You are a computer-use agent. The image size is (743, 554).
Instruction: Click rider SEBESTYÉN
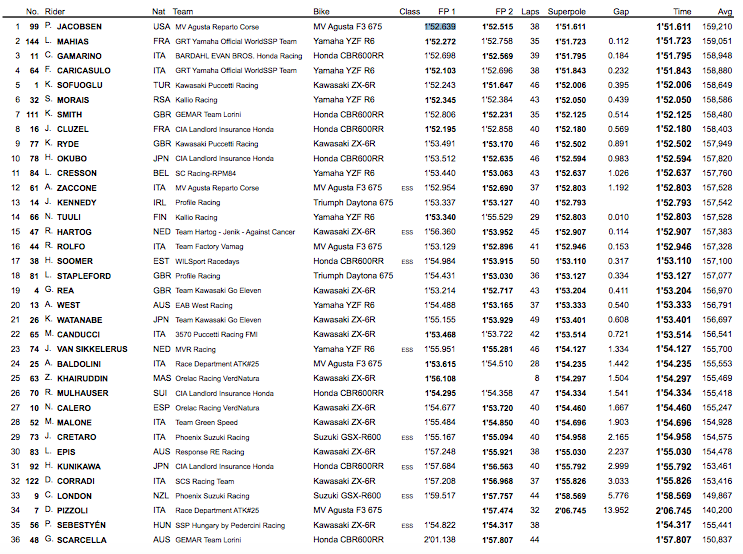pos(81,526)
